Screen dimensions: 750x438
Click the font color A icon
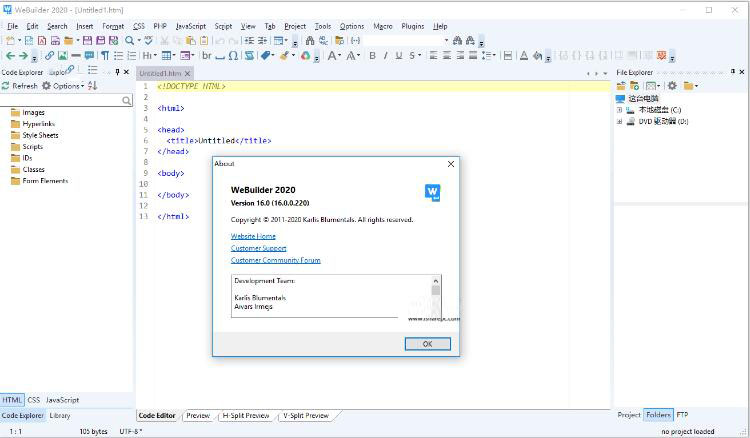(524, 55)
